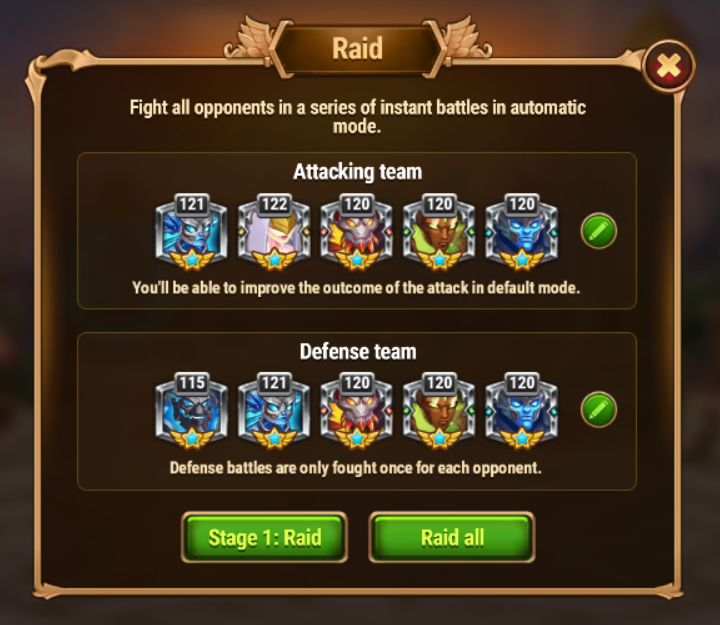This screenshot has height=625, width=720.
Task: Click the defense battles note text
Action: 356,468
